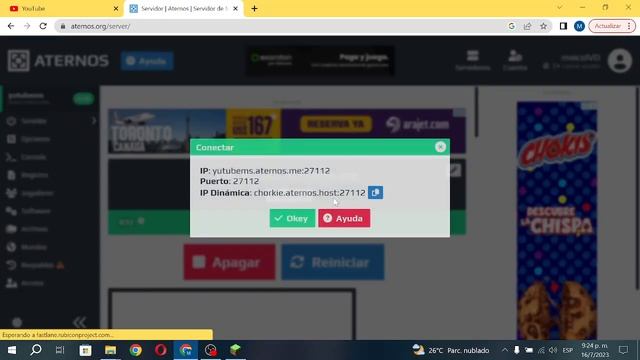Viewport: 640px width, 360px height.
Task: Open the Servidores list in header
Action: pyautogui.click(x=473, y=60)
